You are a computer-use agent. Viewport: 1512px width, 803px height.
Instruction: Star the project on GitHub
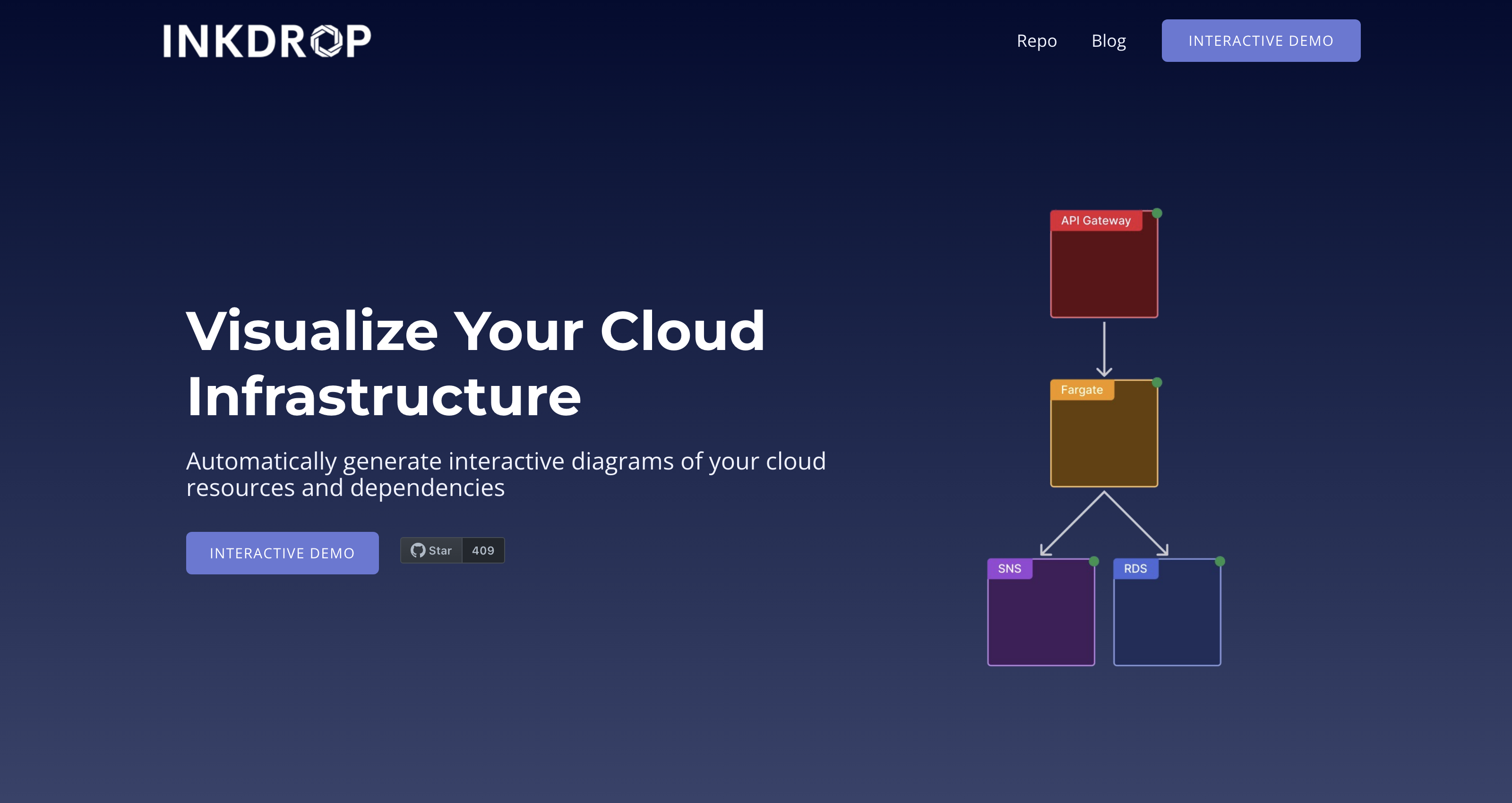pos(431,551)
